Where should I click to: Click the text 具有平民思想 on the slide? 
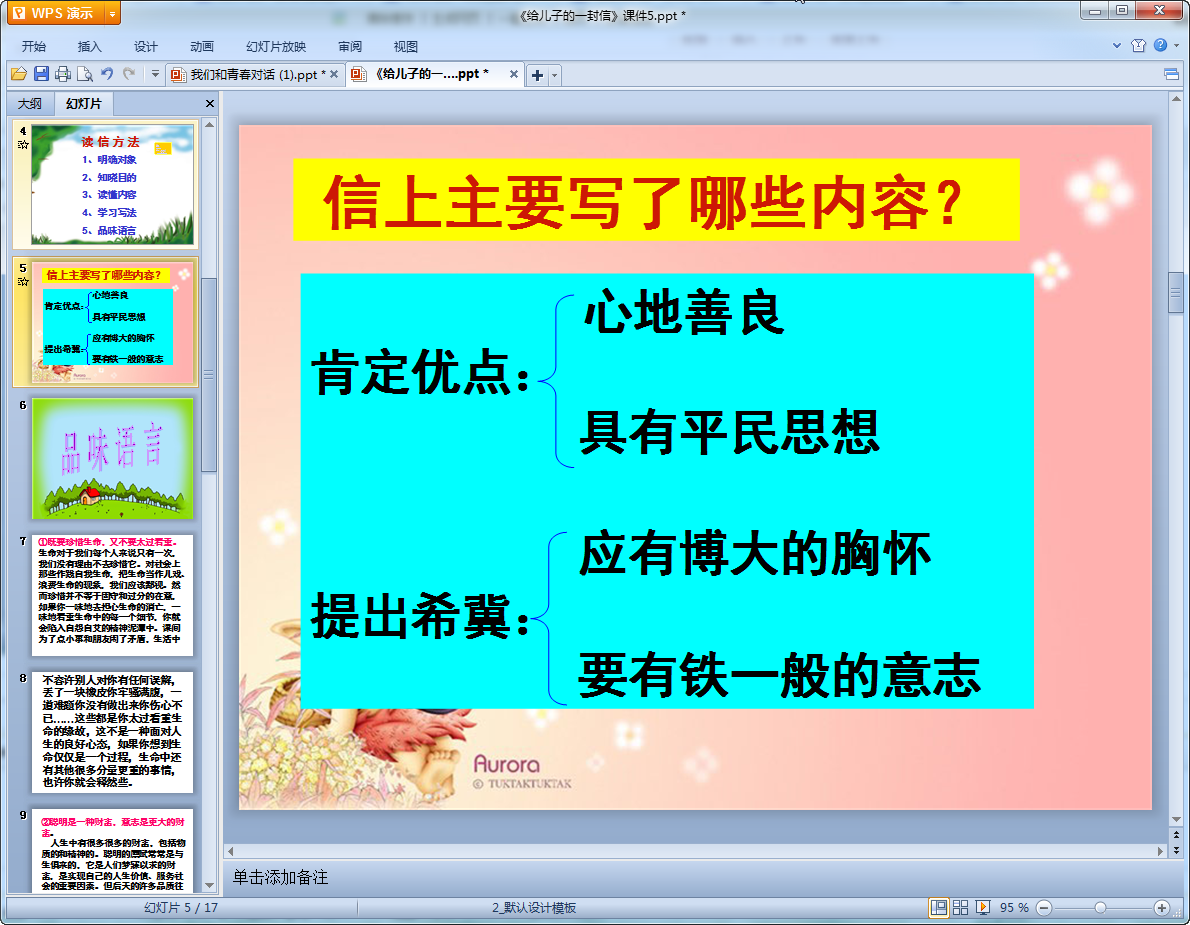click(x=729, y=432)
